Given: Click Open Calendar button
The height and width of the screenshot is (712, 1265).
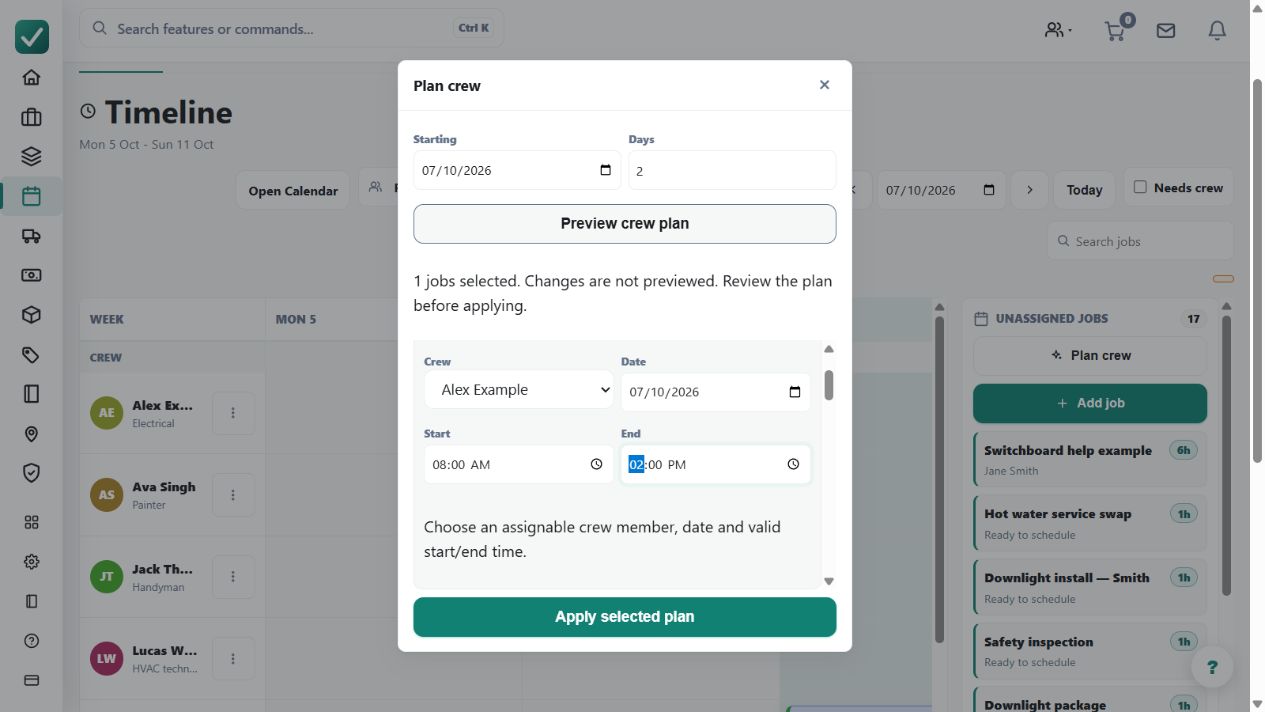Looking at the screenshot, I should pos(293,190).
